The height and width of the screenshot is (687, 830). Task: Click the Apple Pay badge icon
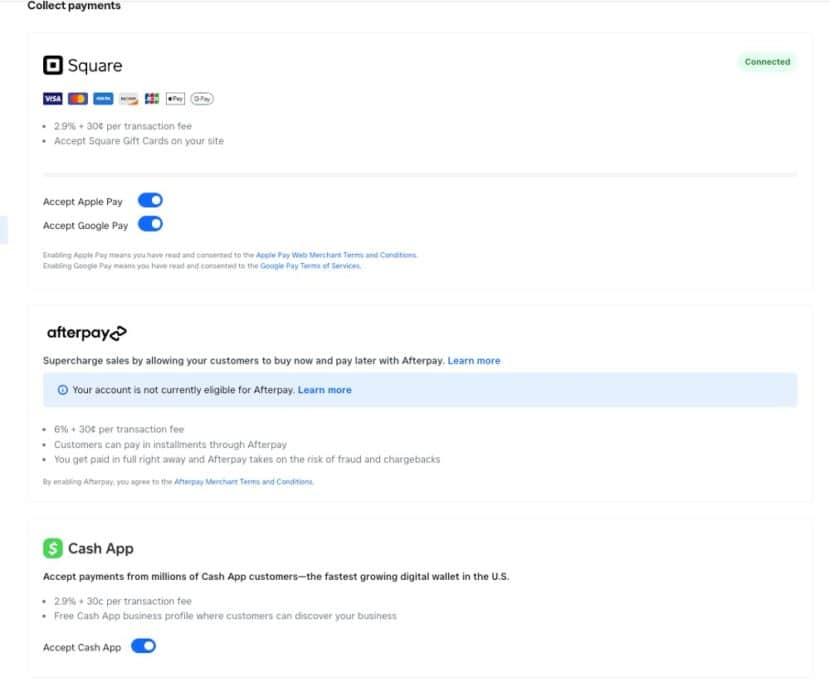pyautogui.click(x=175, y=99)
